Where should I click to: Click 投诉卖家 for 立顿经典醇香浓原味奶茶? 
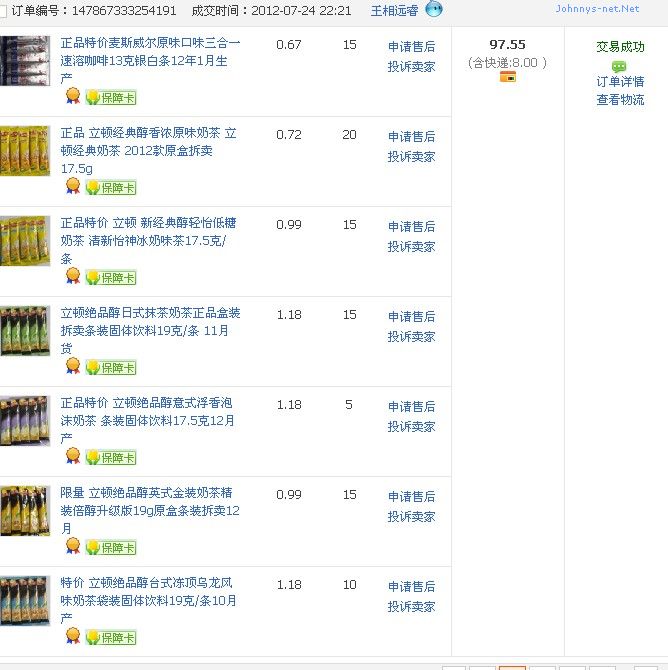(411, 157)
